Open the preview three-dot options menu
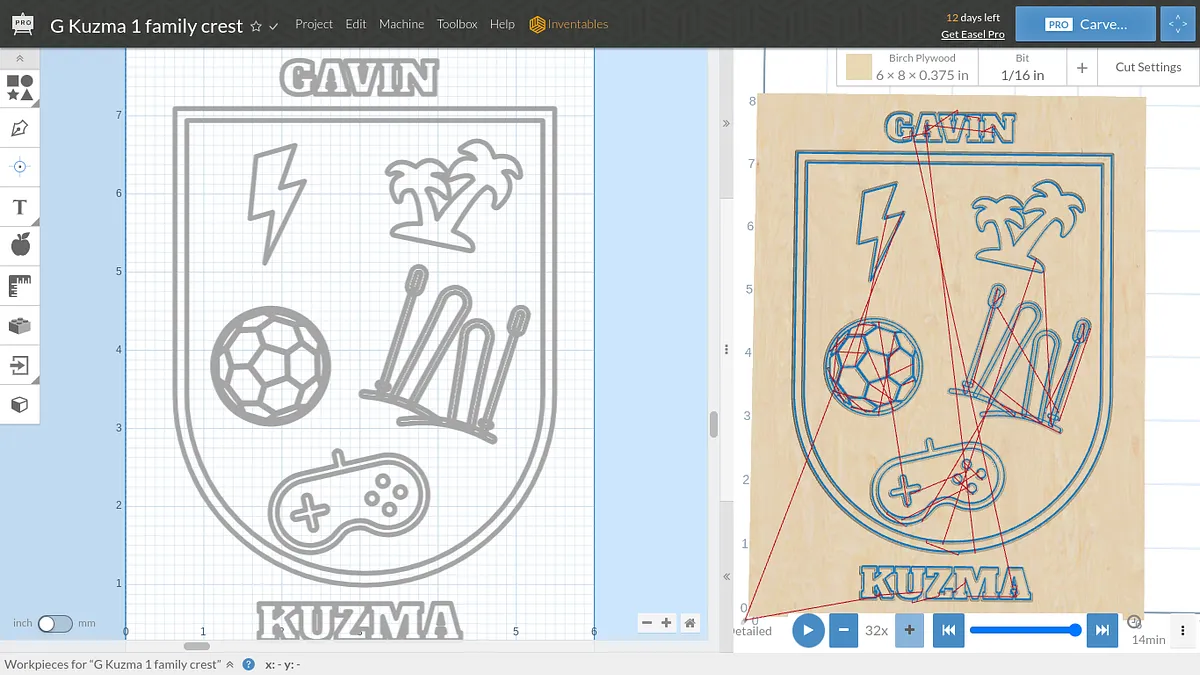Image resolution: width=1200 pixels, height=675 pixels. click(1183, 630)
